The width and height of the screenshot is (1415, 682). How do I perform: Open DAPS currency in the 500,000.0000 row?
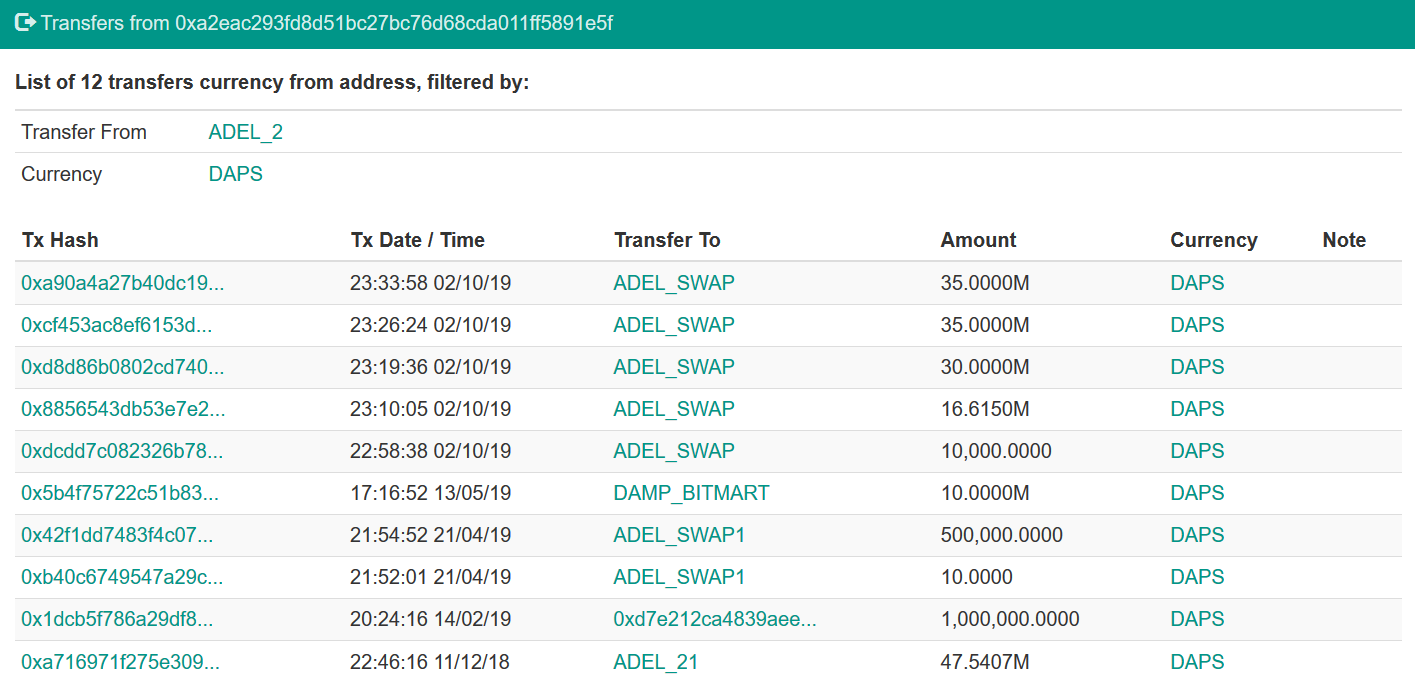(x=1197, y=535)
